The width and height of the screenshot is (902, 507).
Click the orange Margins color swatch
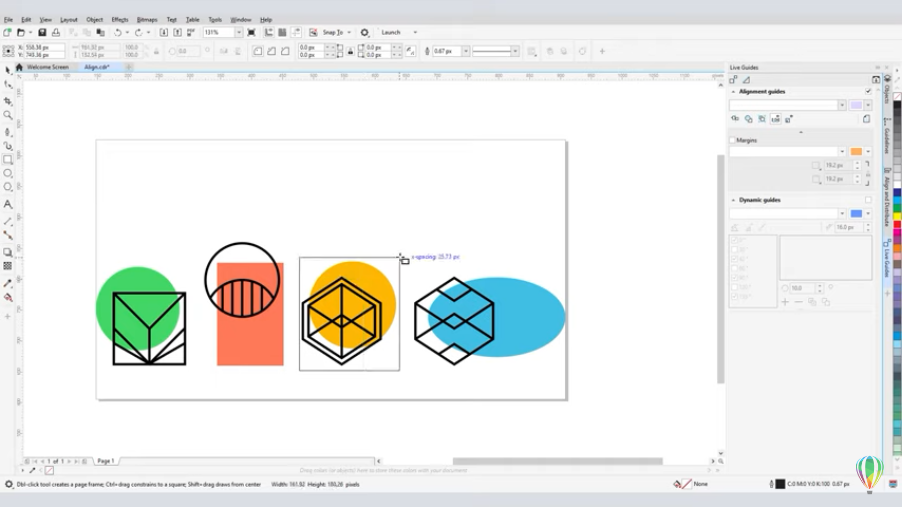click(x=856, y=151)
